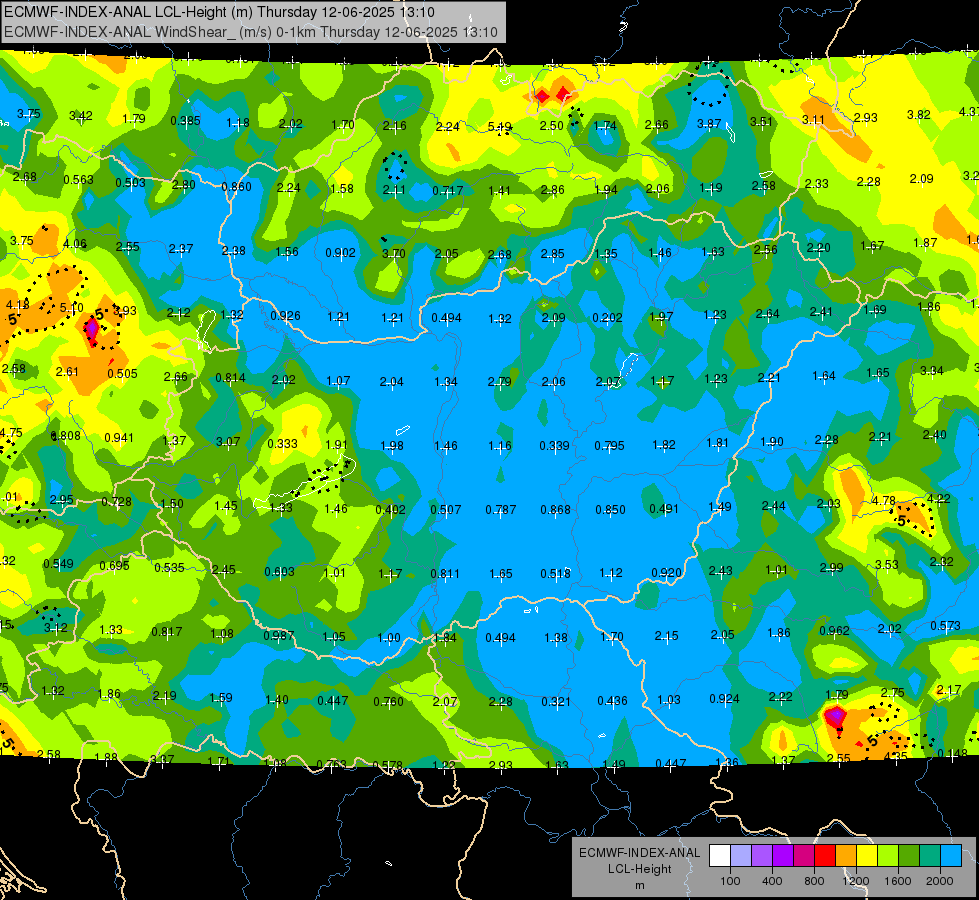Click the wind shear value 4.78
The image size is (979, 900).
point(883,500)
